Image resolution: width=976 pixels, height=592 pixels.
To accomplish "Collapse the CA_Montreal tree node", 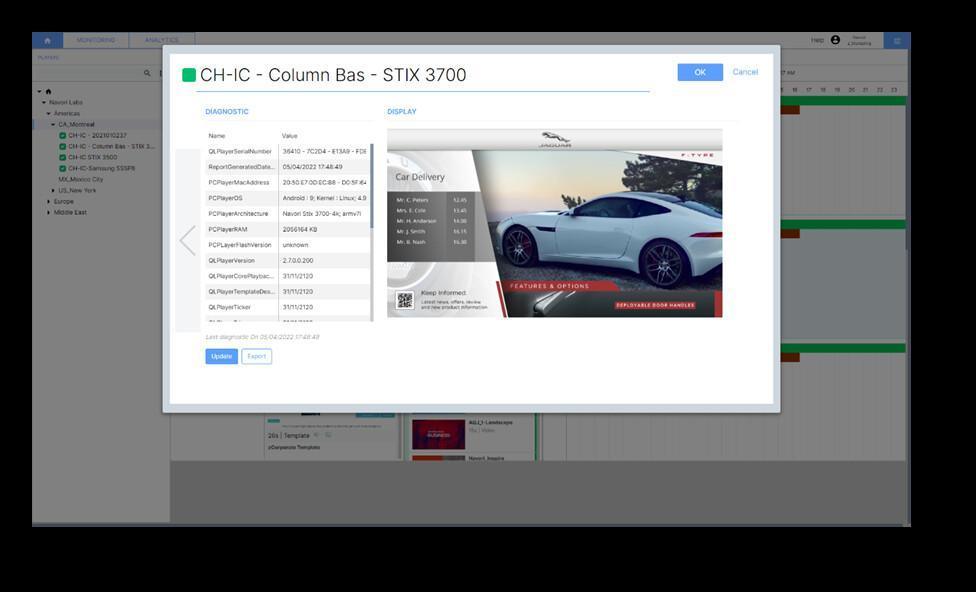I will point(53,125).
